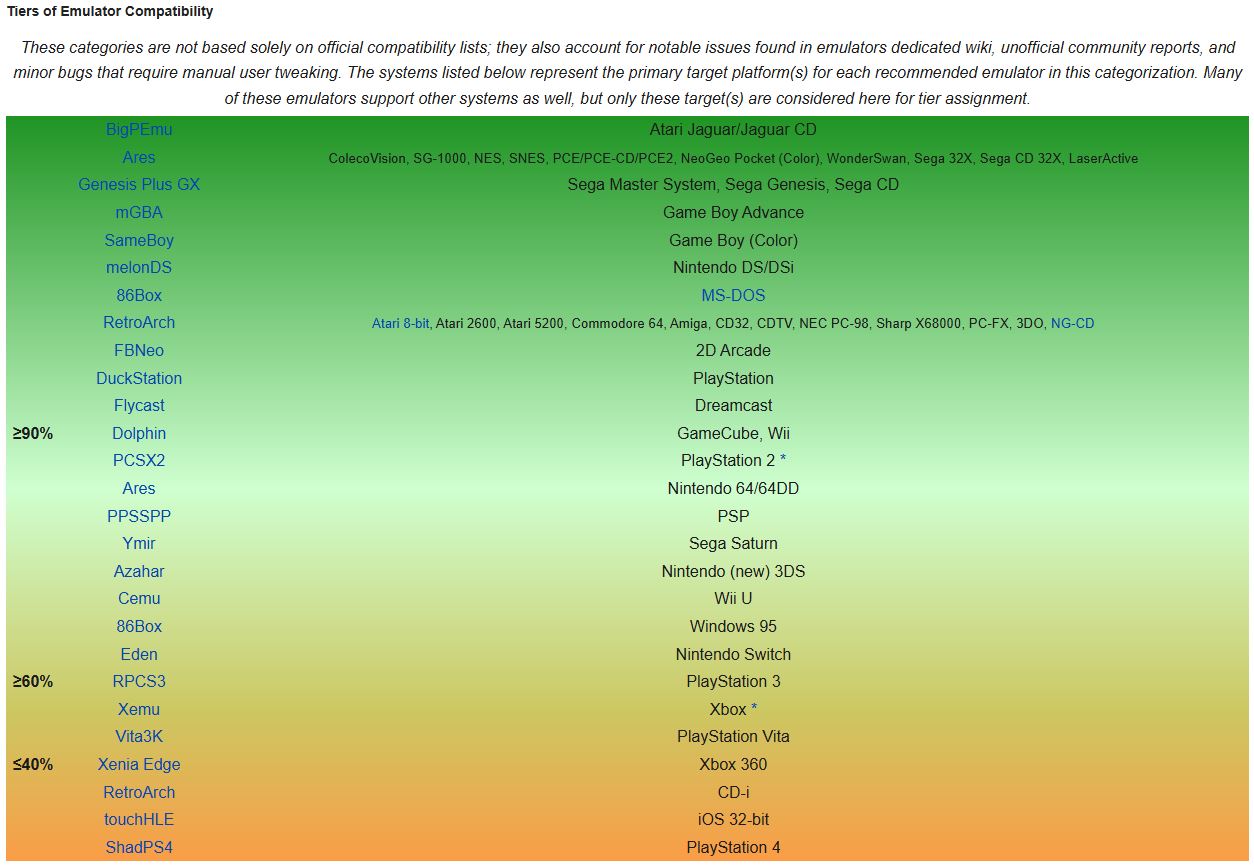Follow the ShadPS4 link
The height and width of the screenshot is (866, 1254).
click(139, 847)
